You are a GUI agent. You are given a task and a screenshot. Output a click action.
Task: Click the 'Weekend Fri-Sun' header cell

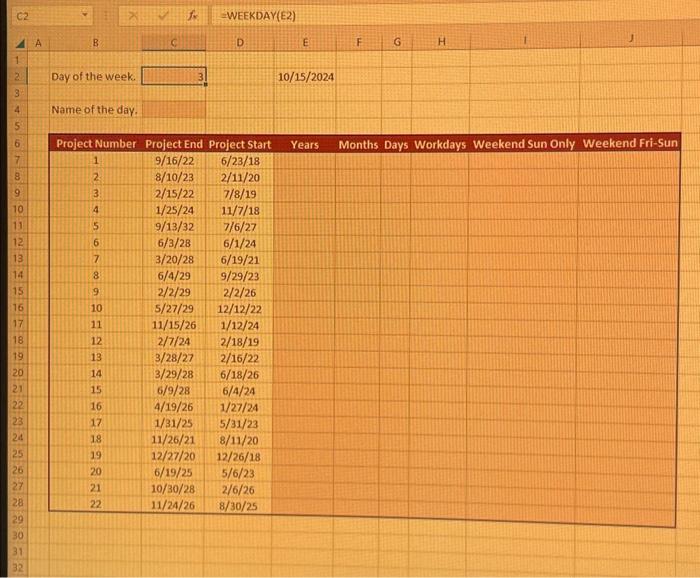[629, 143]
